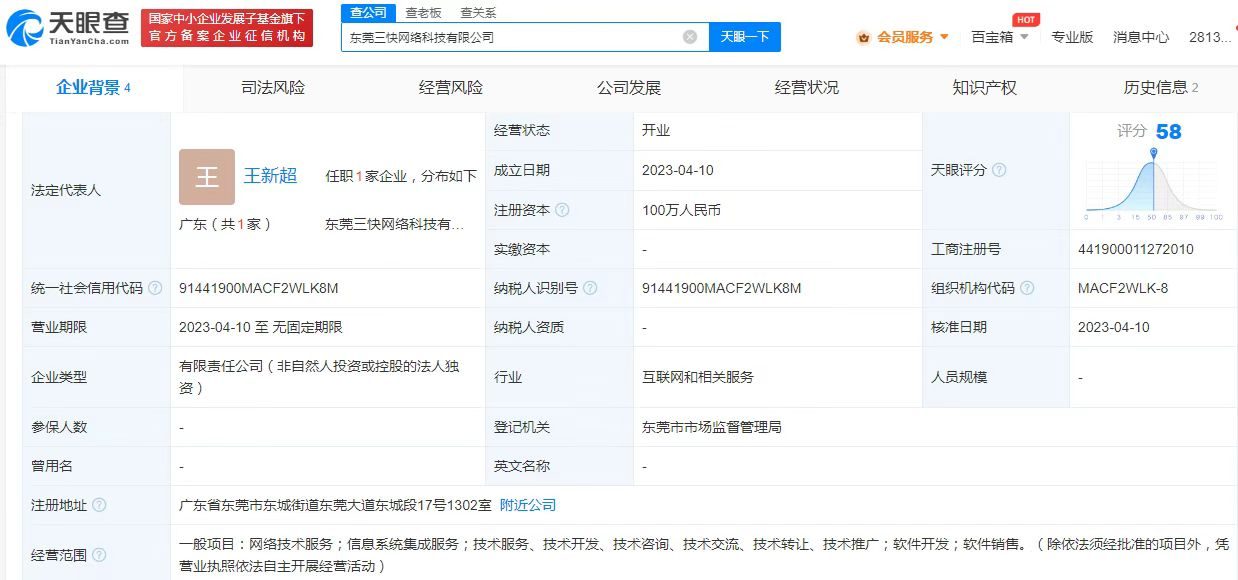Switch to the 查老板 tab

pos(421,12)
